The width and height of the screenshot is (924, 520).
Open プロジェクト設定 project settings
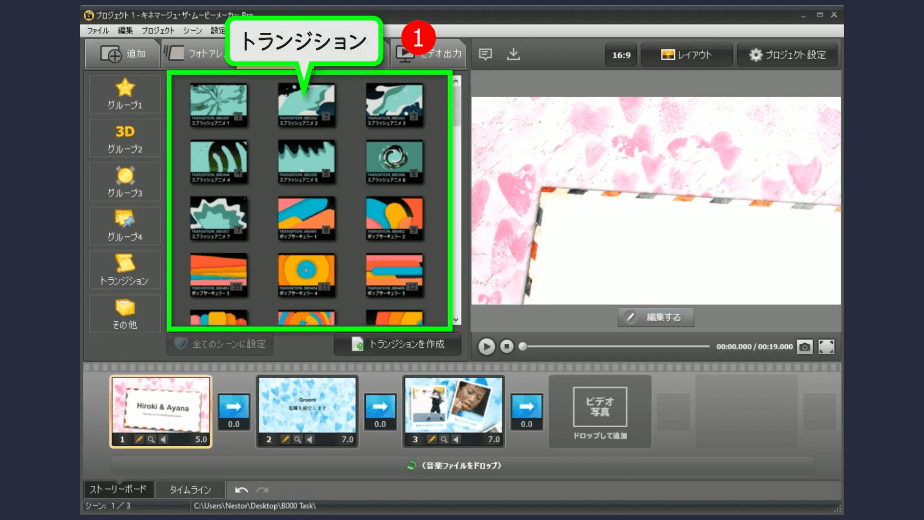tap(787, 54)
